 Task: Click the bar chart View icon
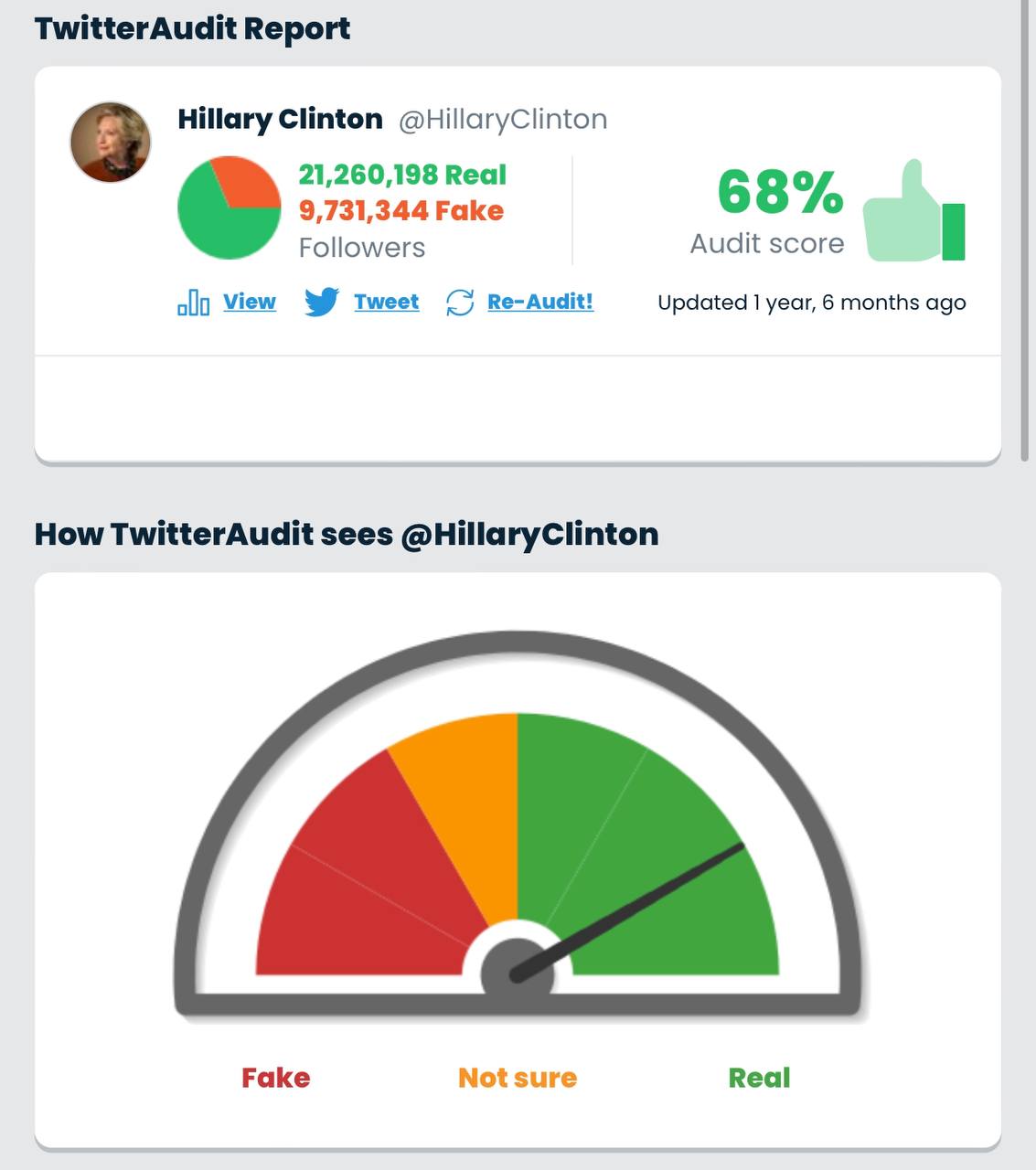193,302
